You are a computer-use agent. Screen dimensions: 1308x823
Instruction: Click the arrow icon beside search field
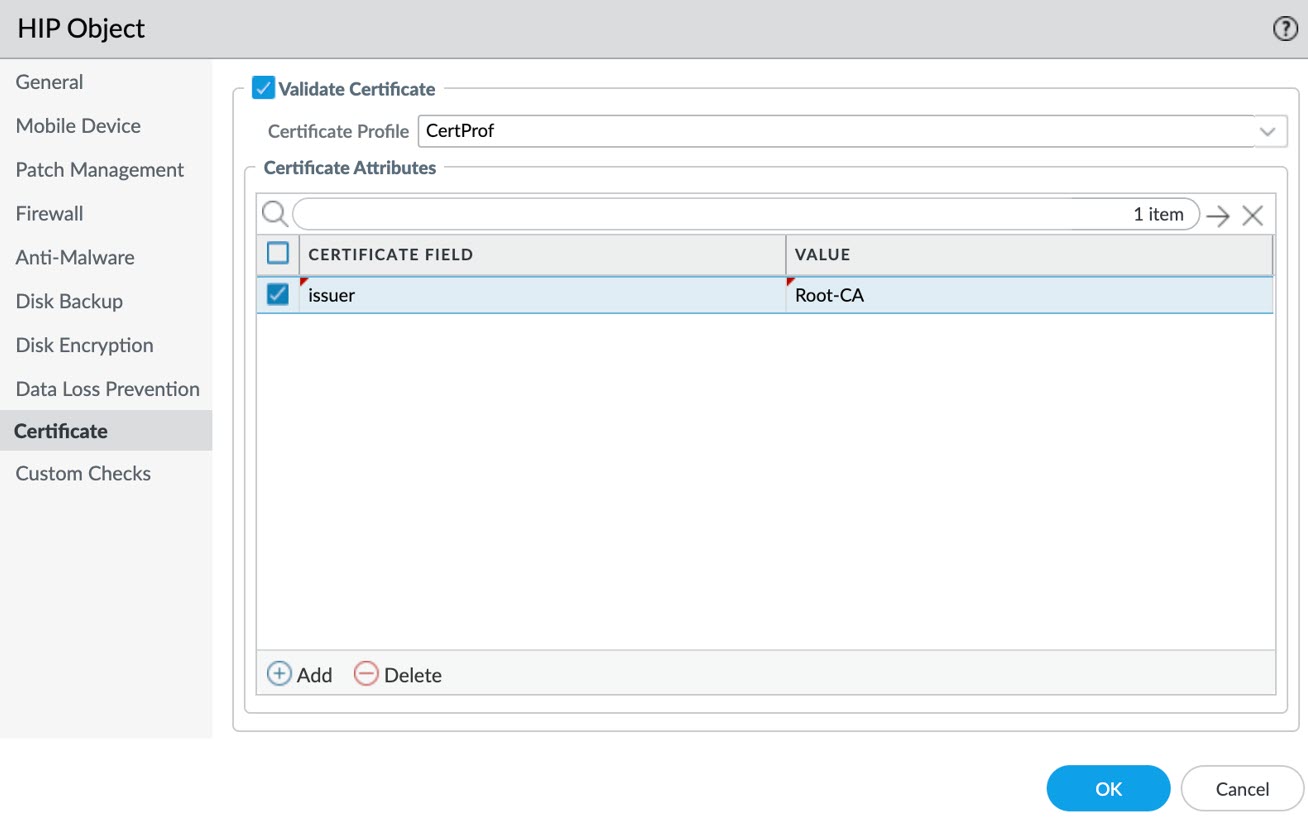click(1217, 215)
